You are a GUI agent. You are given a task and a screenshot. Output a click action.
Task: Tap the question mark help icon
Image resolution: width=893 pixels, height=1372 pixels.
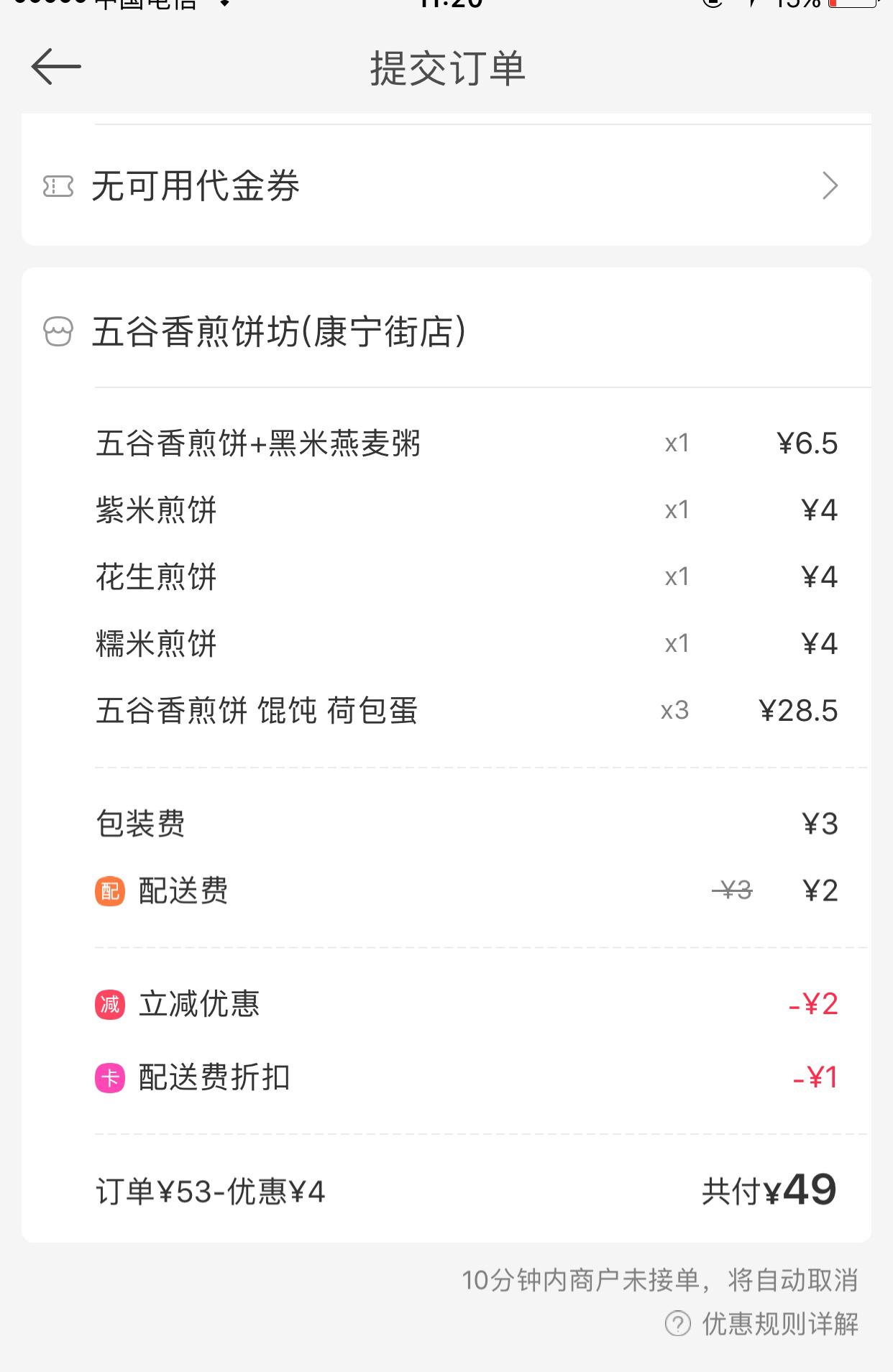677,1323
